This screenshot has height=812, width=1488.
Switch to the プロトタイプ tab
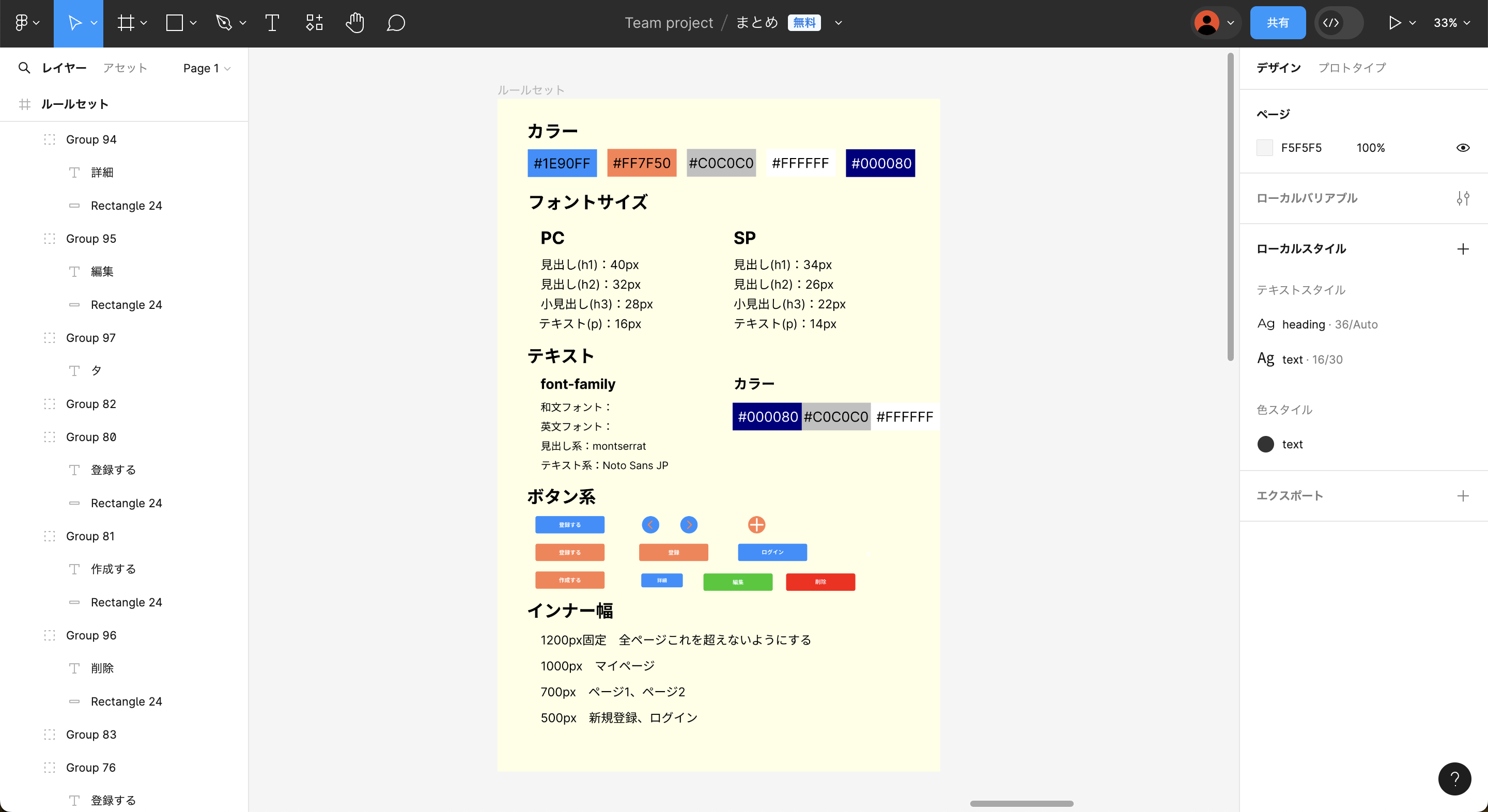click(1352, 68)
